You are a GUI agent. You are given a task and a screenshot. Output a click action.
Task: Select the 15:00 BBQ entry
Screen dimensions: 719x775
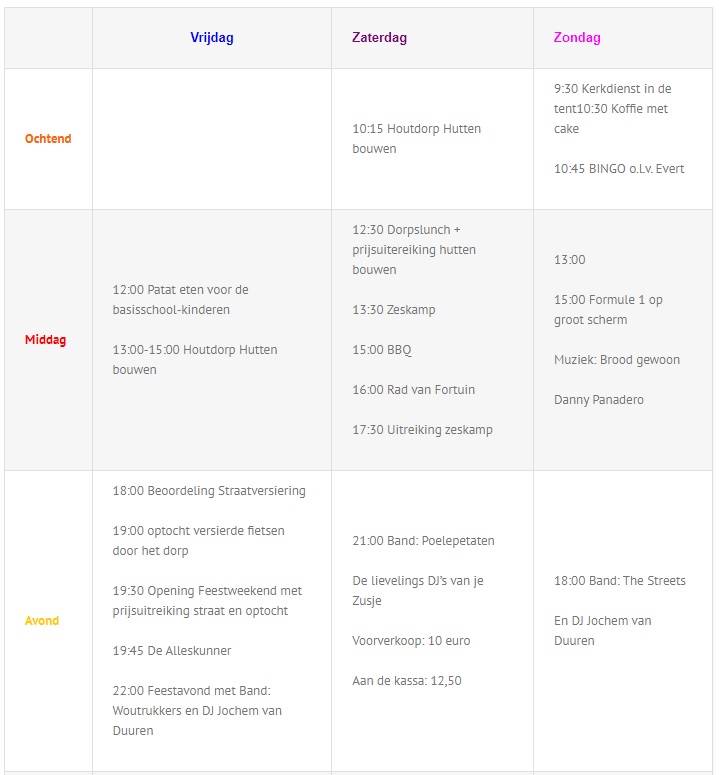tap(381, 349)
